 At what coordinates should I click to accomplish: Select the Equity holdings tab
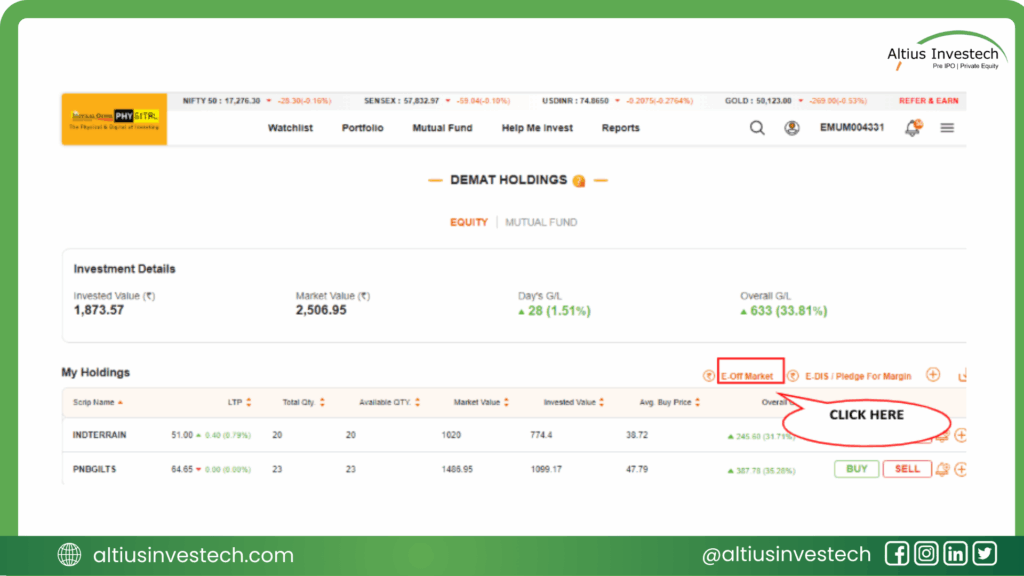tap(468, 222)
